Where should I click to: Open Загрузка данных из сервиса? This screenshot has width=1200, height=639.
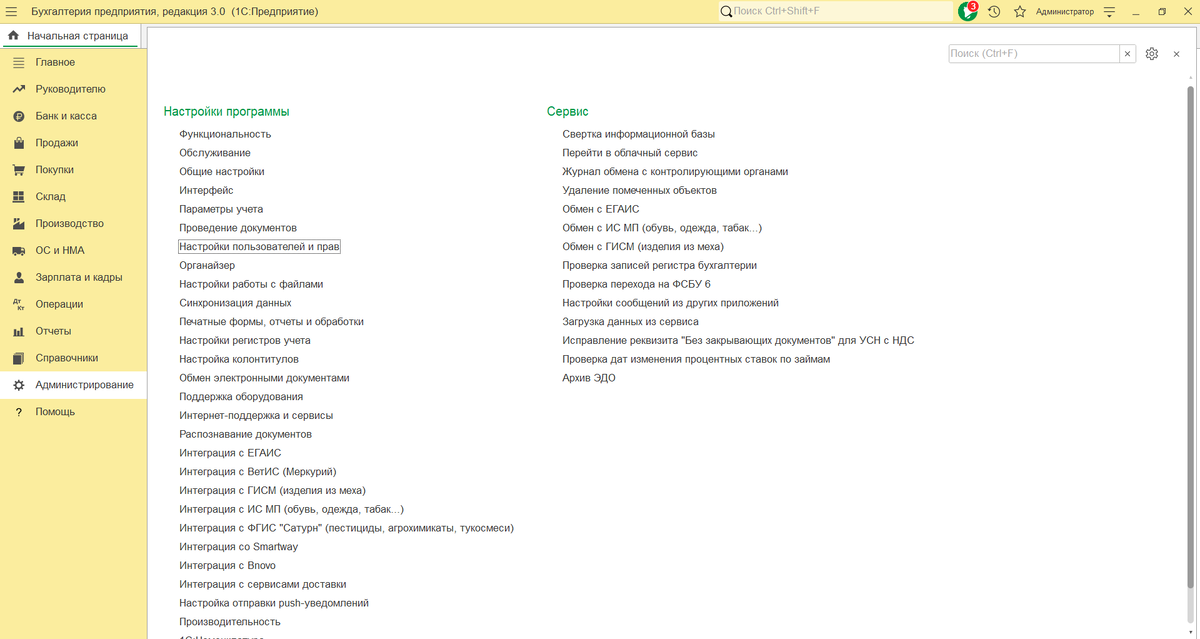point(630,322)
